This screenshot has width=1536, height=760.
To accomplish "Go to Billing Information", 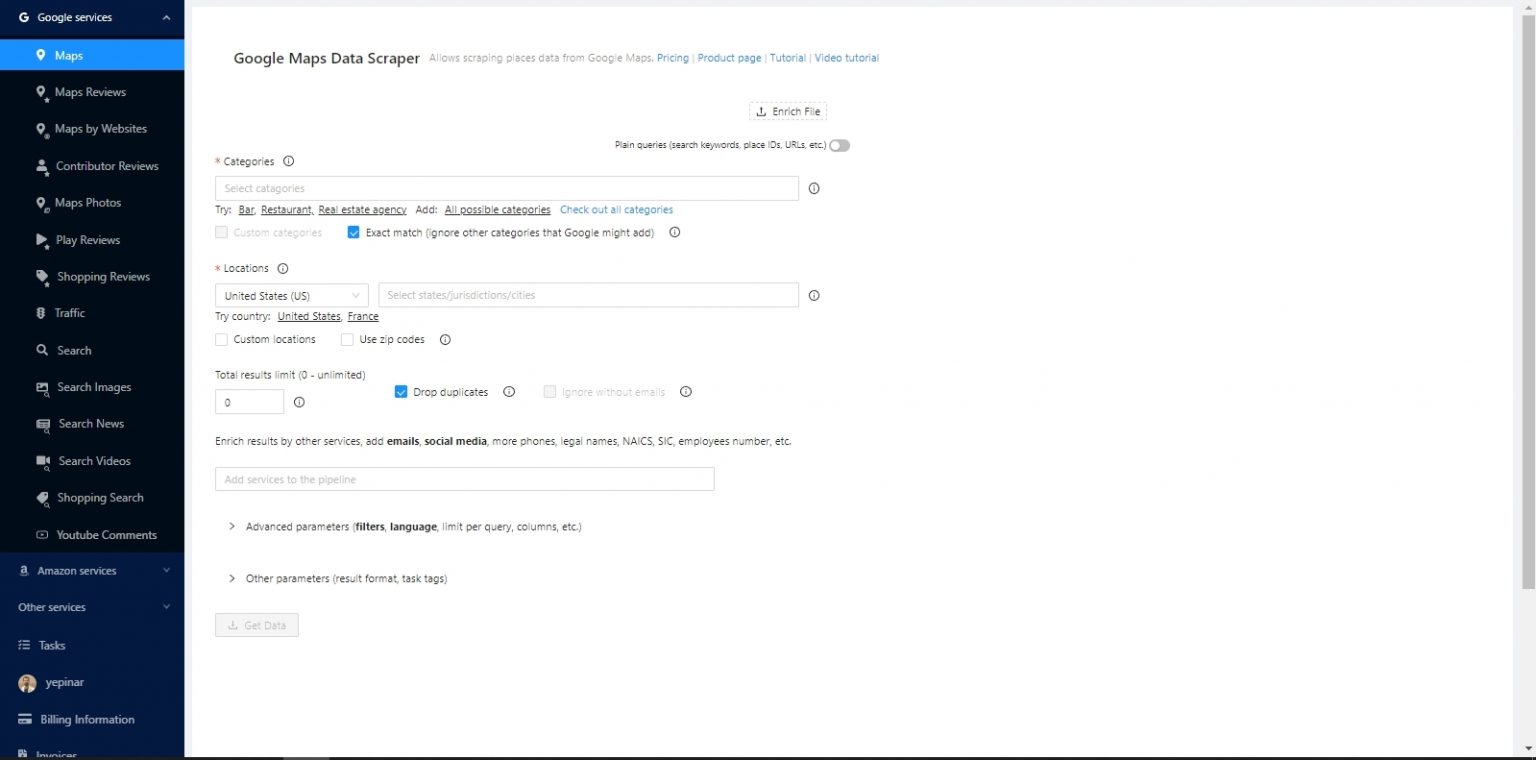I will pyautogui.click(x=86, y=719).
